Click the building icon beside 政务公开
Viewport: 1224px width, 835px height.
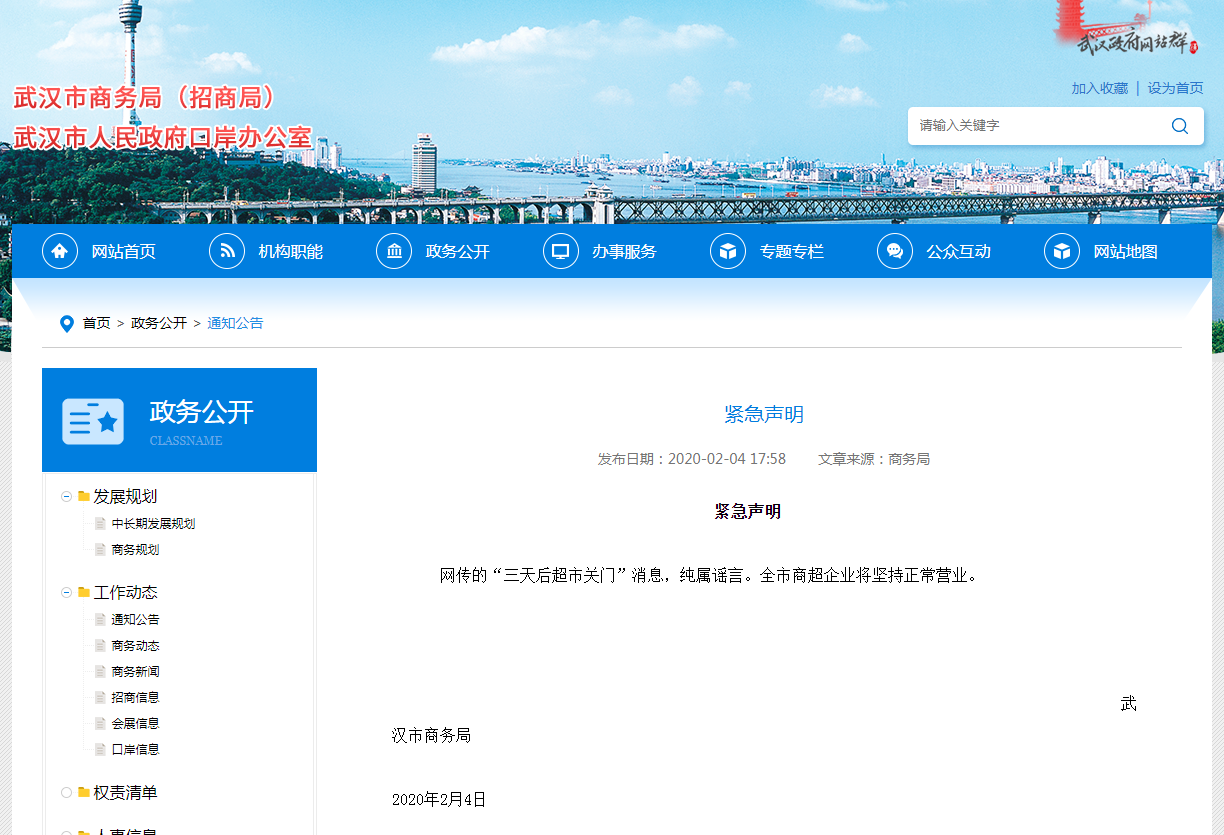point(394,251)
